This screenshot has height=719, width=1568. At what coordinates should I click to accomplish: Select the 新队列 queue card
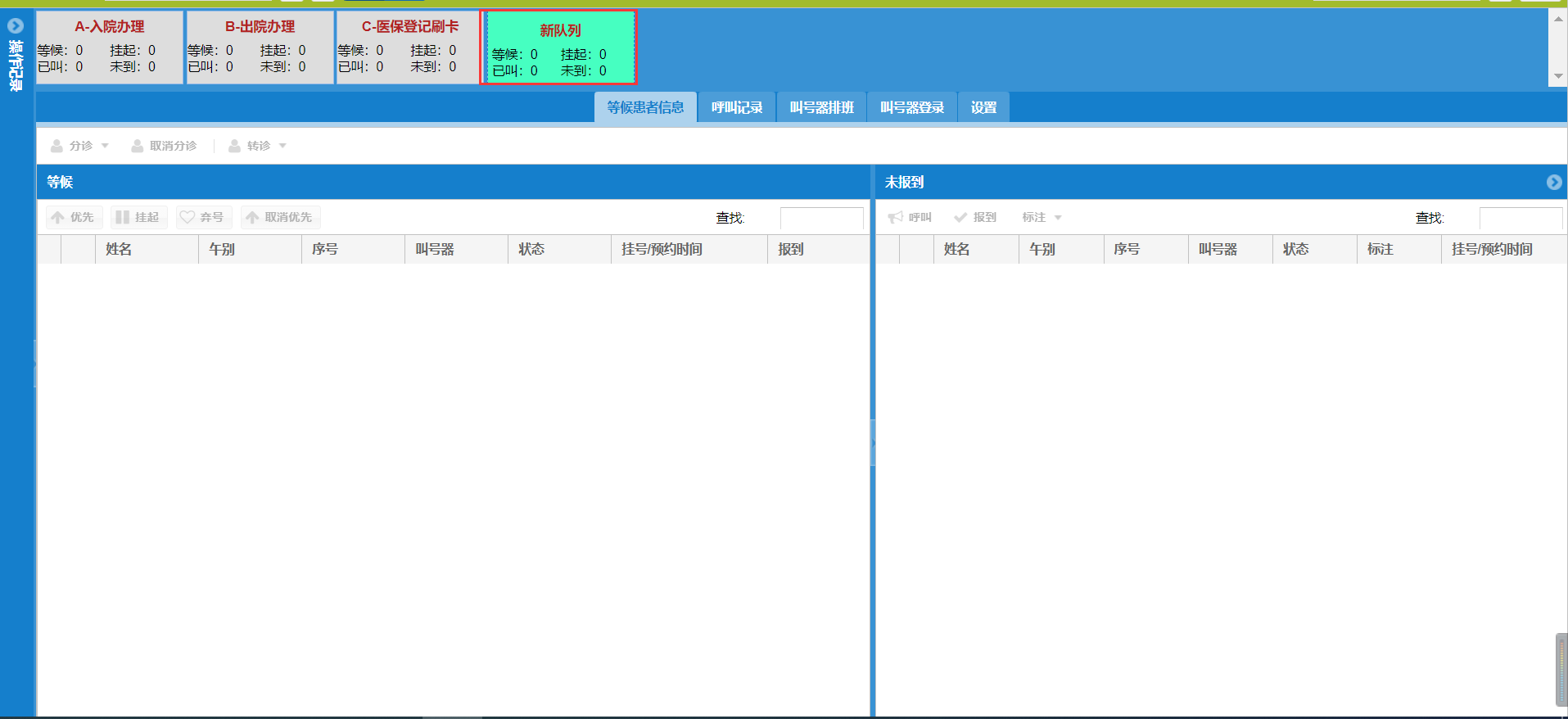(559, 47)
